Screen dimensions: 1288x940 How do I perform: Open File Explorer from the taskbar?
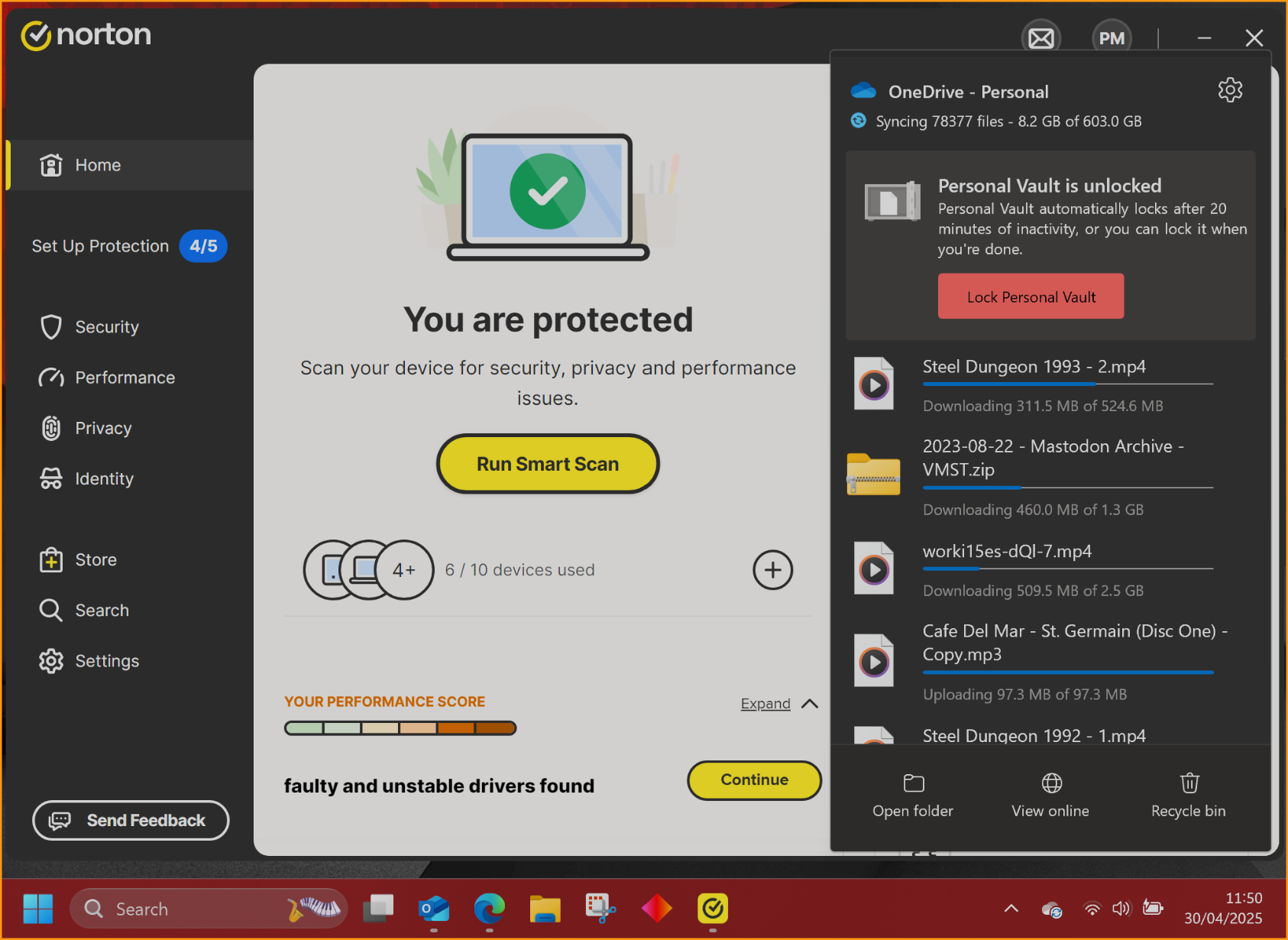[545, 909]
